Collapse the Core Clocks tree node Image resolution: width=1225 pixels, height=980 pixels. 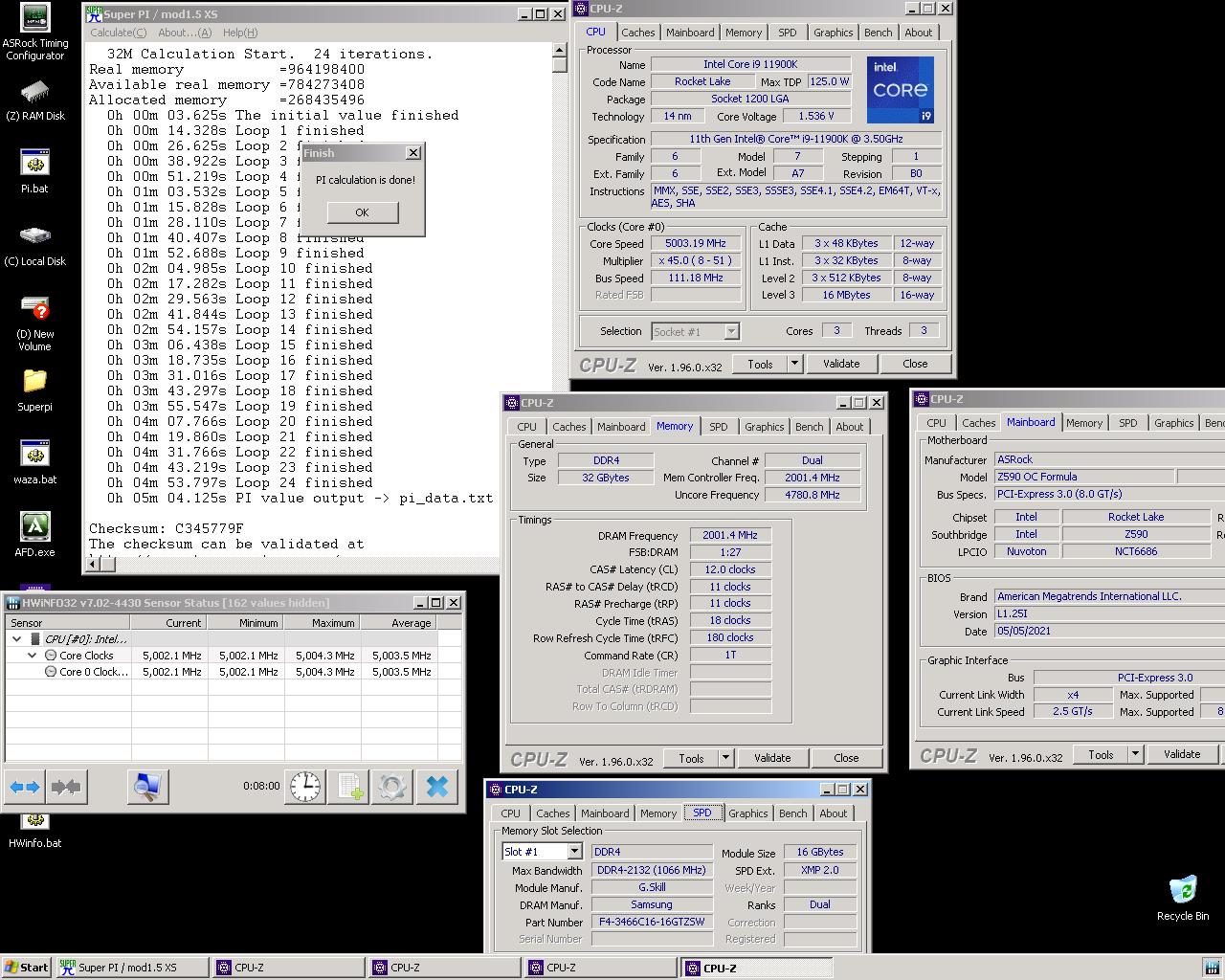click(x=33, y=656)
